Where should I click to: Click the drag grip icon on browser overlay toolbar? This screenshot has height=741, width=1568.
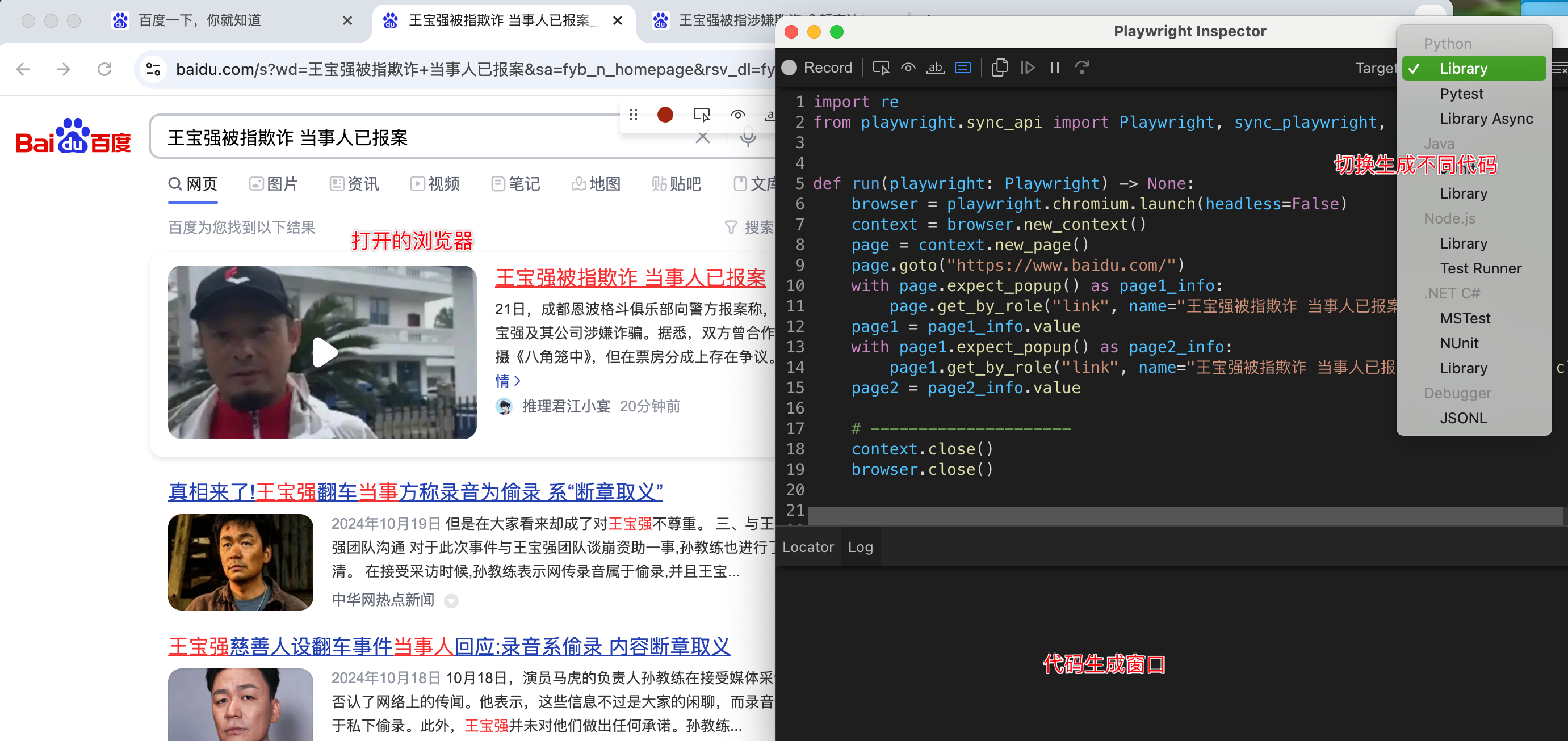[634, 115]
